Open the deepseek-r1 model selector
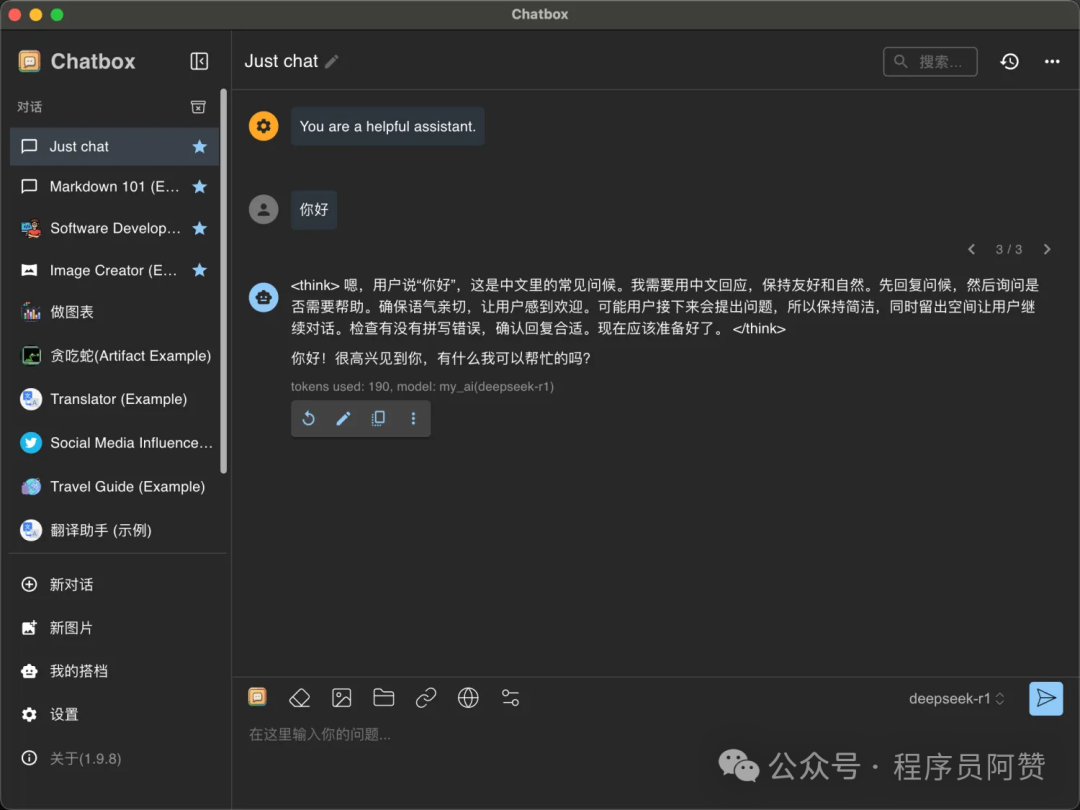 pos(956,699)
